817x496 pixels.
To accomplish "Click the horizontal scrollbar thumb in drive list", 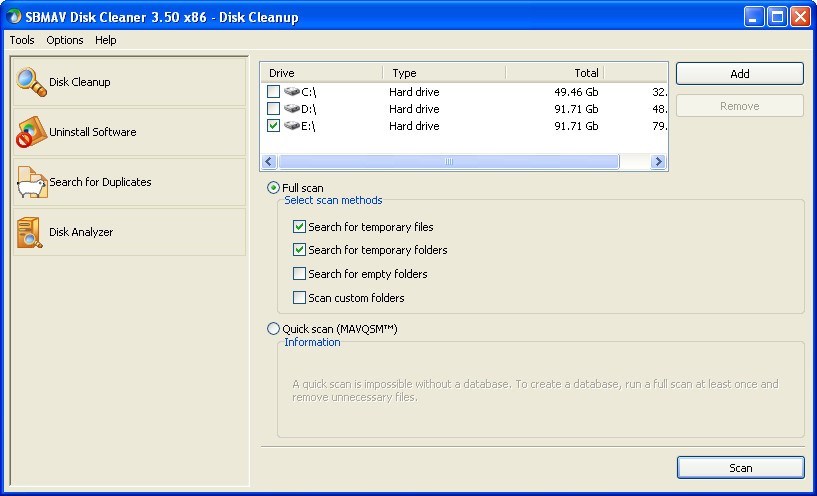I will point(449,162).
